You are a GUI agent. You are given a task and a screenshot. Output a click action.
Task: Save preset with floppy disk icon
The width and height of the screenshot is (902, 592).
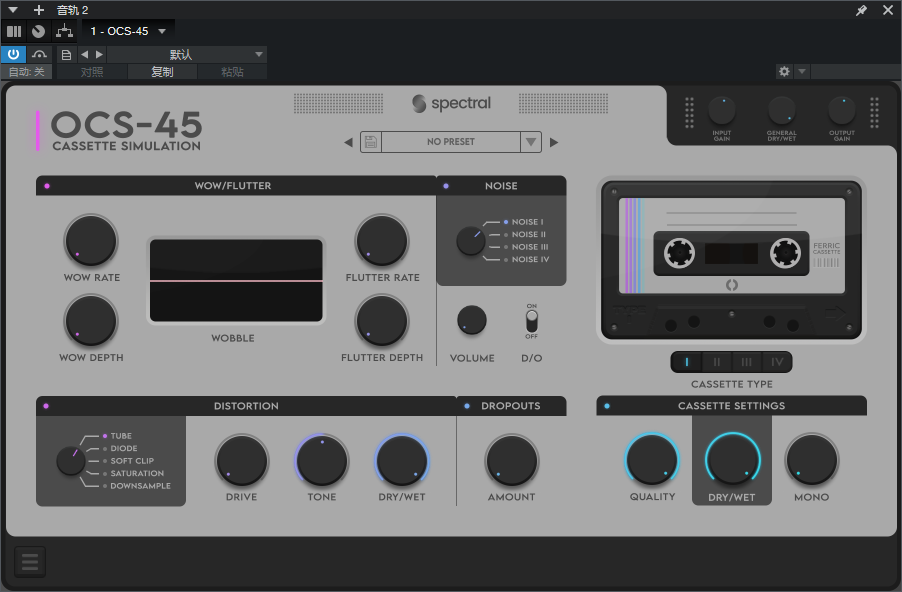tap(371, 142)
